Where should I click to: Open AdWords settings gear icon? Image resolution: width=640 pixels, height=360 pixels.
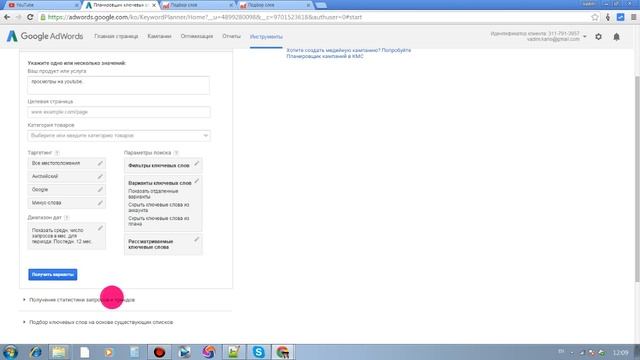tap(598, 37)
